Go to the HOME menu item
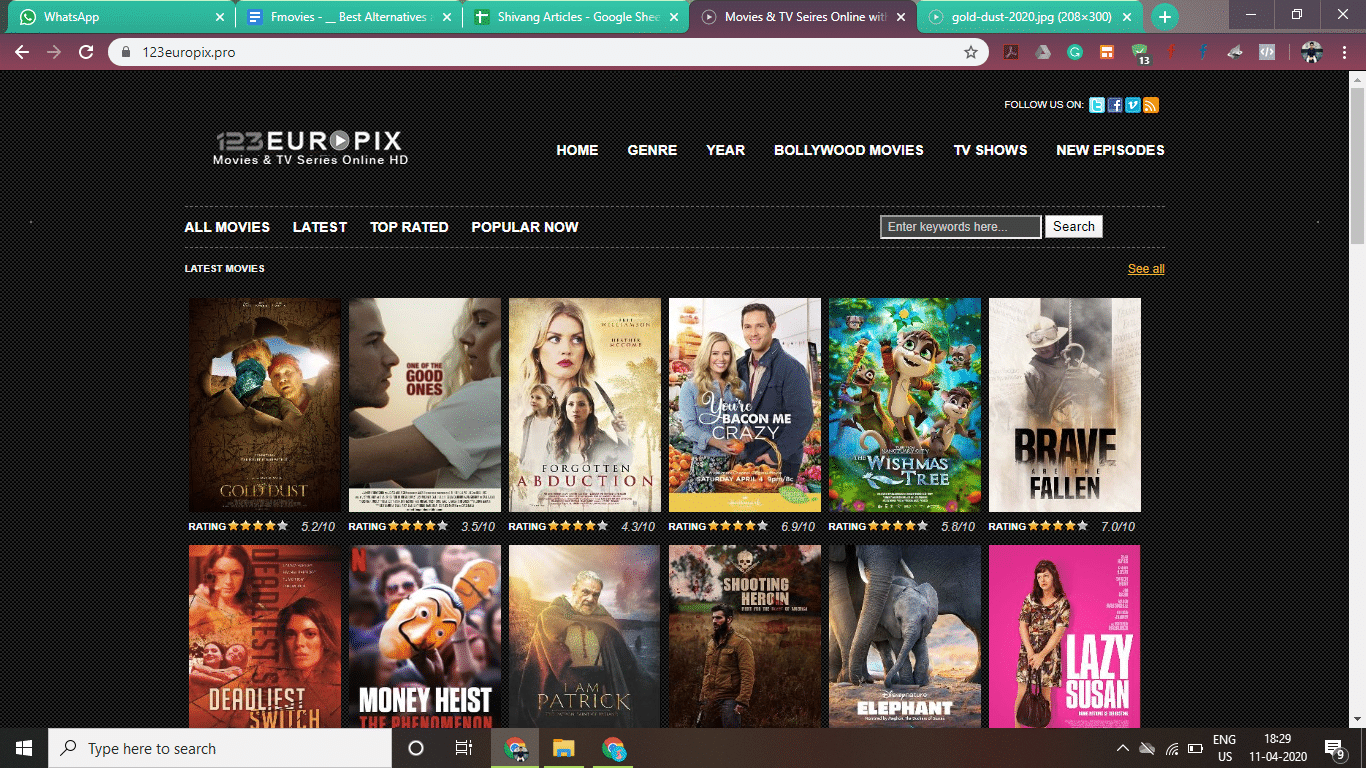Viewport: 1366px width, 768px height. point(577,150)
